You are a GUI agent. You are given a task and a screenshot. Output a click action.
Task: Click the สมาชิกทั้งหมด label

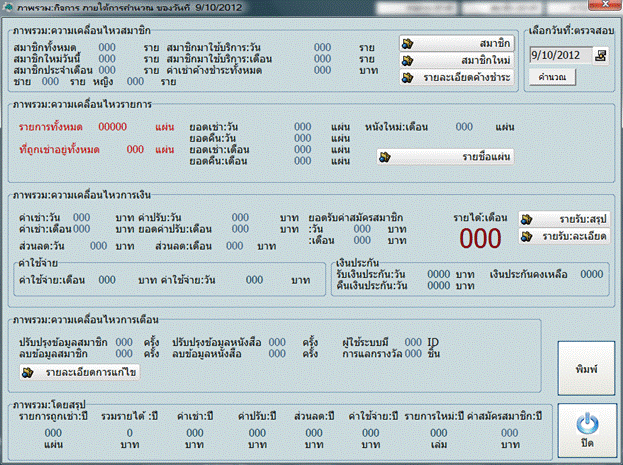click(x=44, y=48)
